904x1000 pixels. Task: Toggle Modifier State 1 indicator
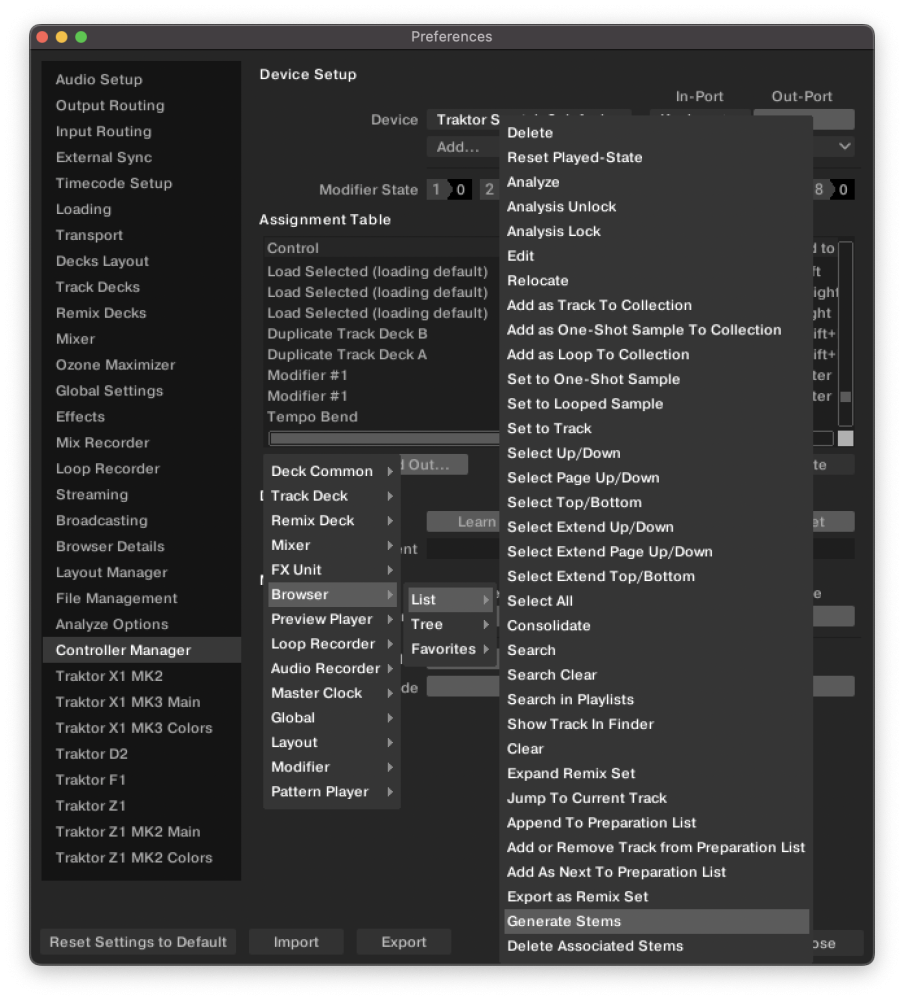tap(449, 189)
